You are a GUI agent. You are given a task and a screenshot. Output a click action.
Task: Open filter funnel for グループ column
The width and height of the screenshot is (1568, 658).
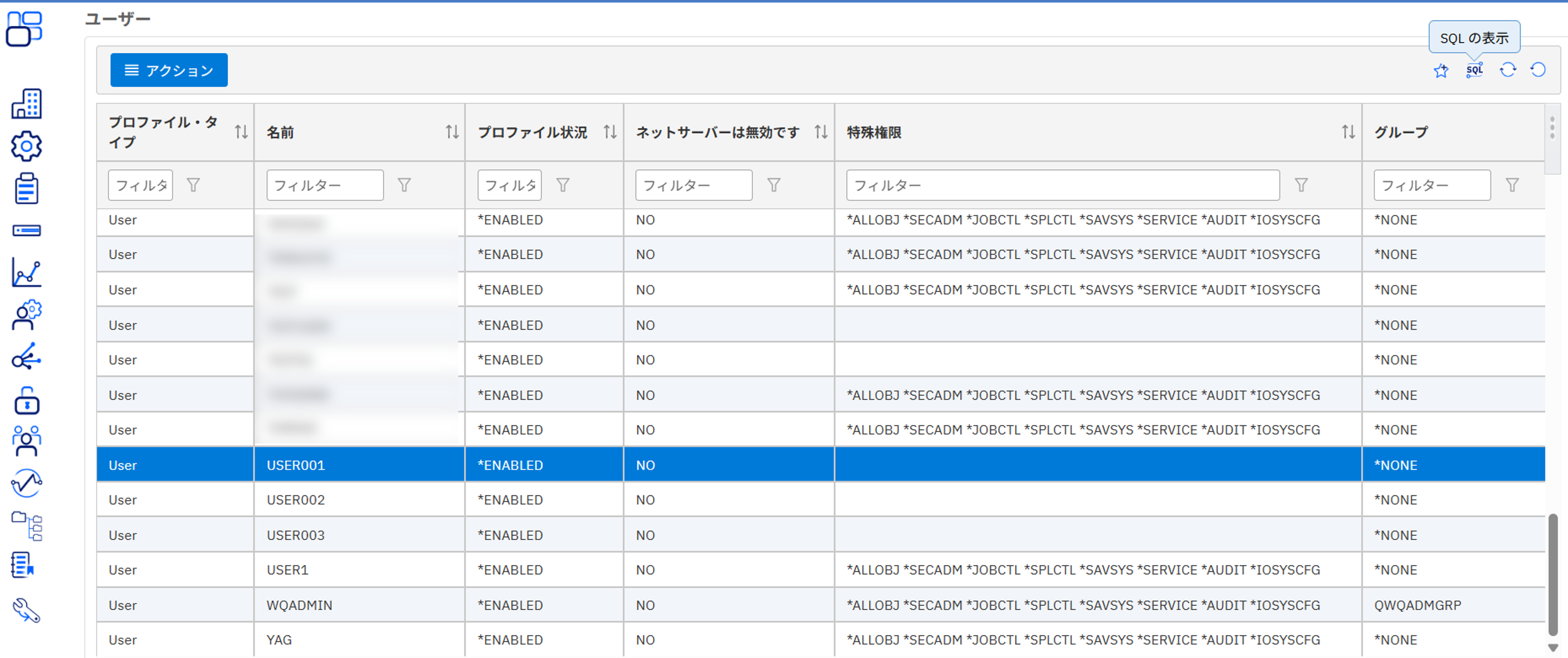click(x=1512, y=185)
